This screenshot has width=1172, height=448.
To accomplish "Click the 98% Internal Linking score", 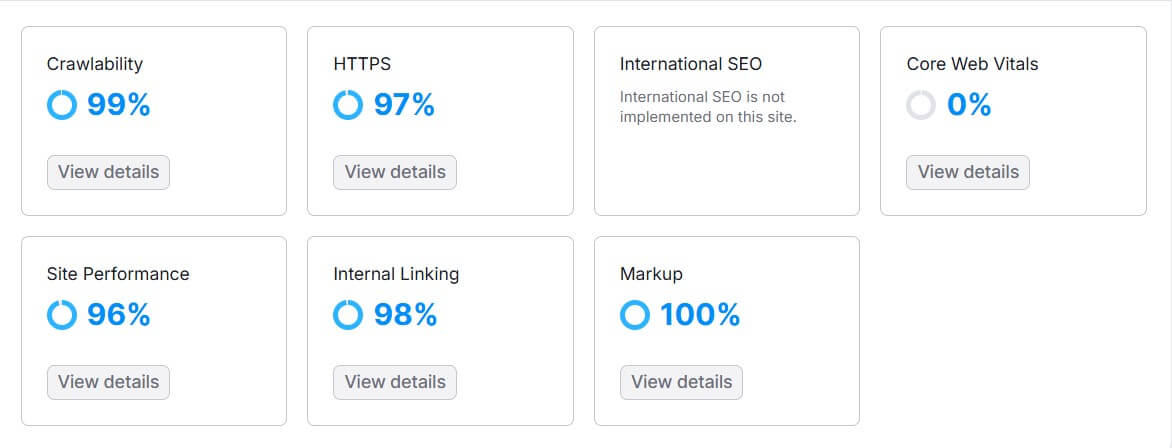I will (x=405, y=315).
